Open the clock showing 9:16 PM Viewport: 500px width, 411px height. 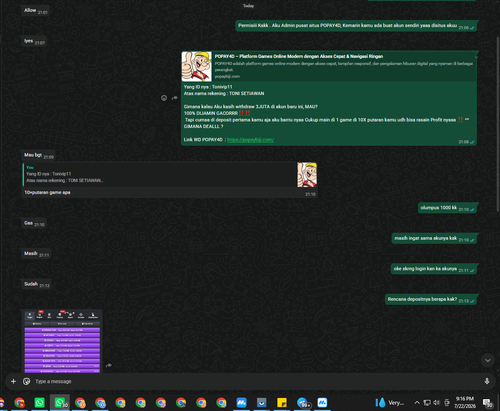pyautogui.click(x=465, y=403)
